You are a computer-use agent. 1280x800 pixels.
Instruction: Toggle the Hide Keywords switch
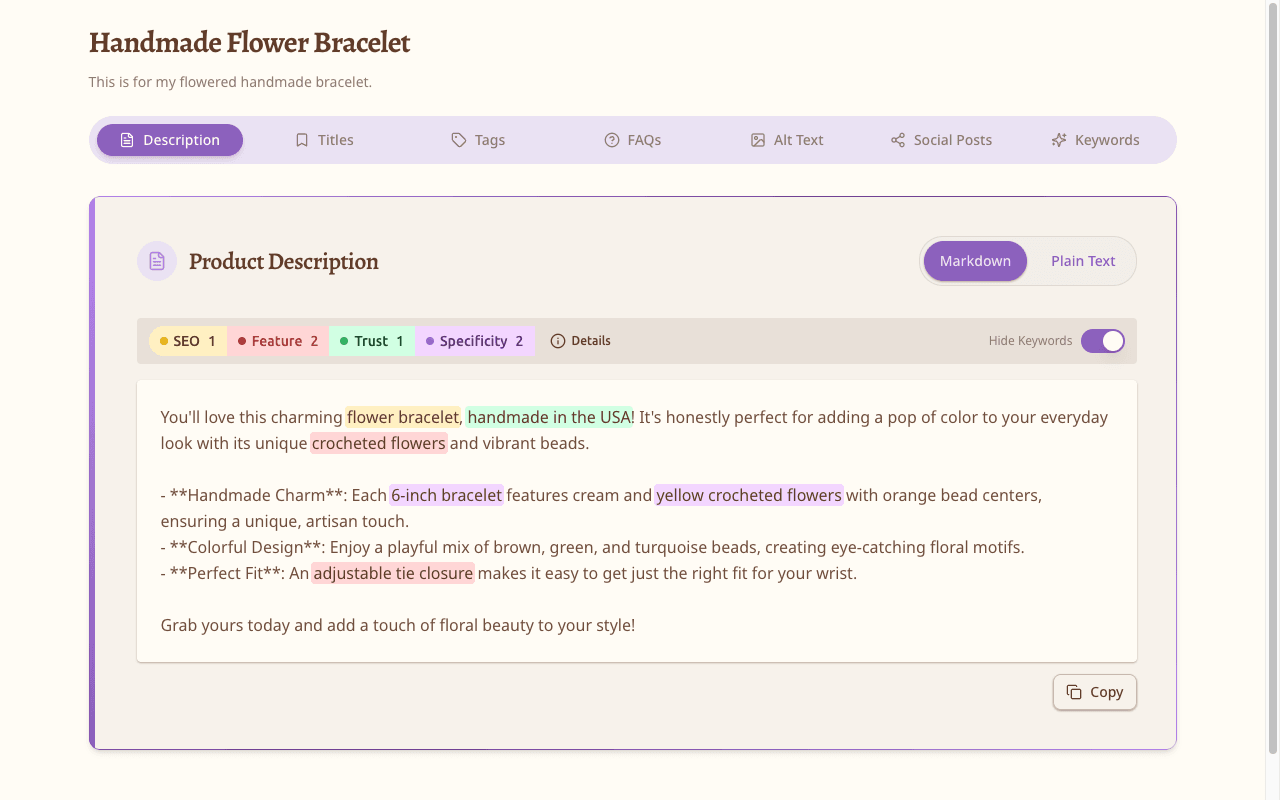(1103, 341)
